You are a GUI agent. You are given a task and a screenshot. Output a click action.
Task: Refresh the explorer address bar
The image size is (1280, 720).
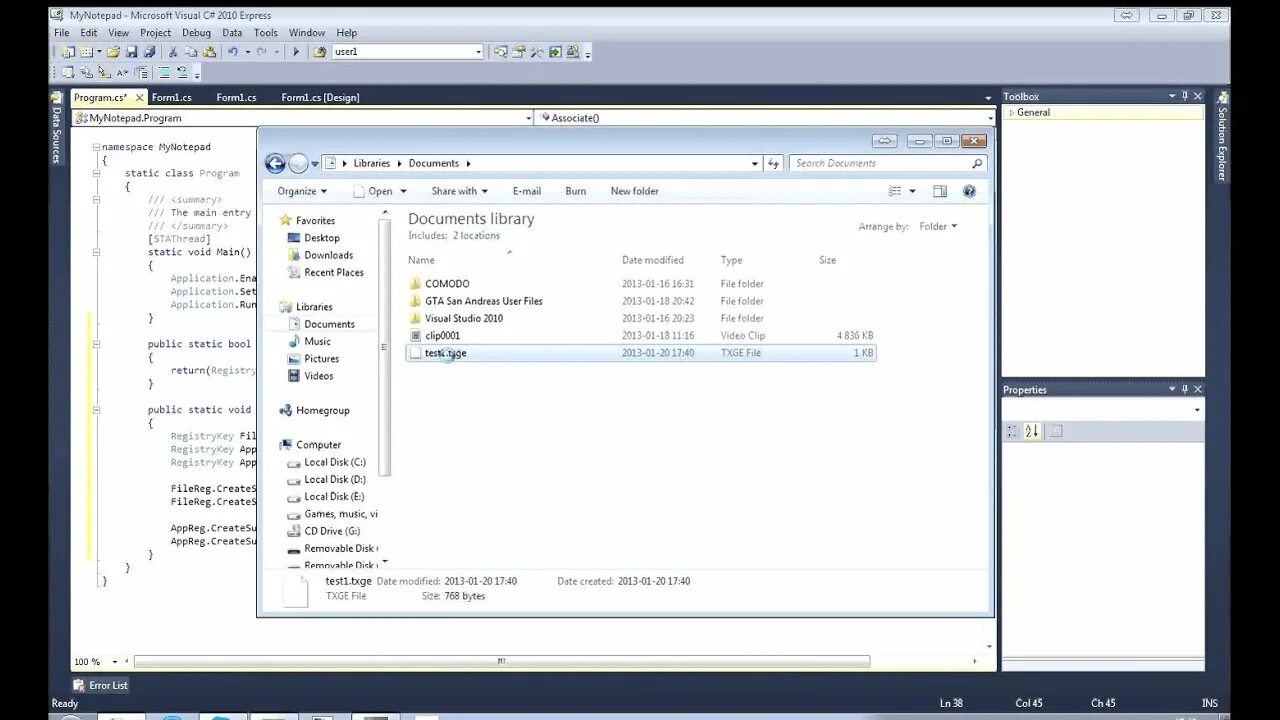pos(774,163)
